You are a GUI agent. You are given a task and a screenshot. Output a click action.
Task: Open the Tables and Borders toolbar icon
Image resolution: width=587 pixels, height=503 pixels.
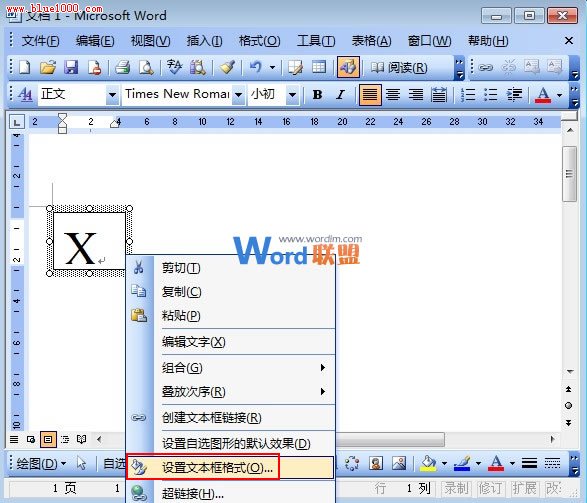(295, 67)
